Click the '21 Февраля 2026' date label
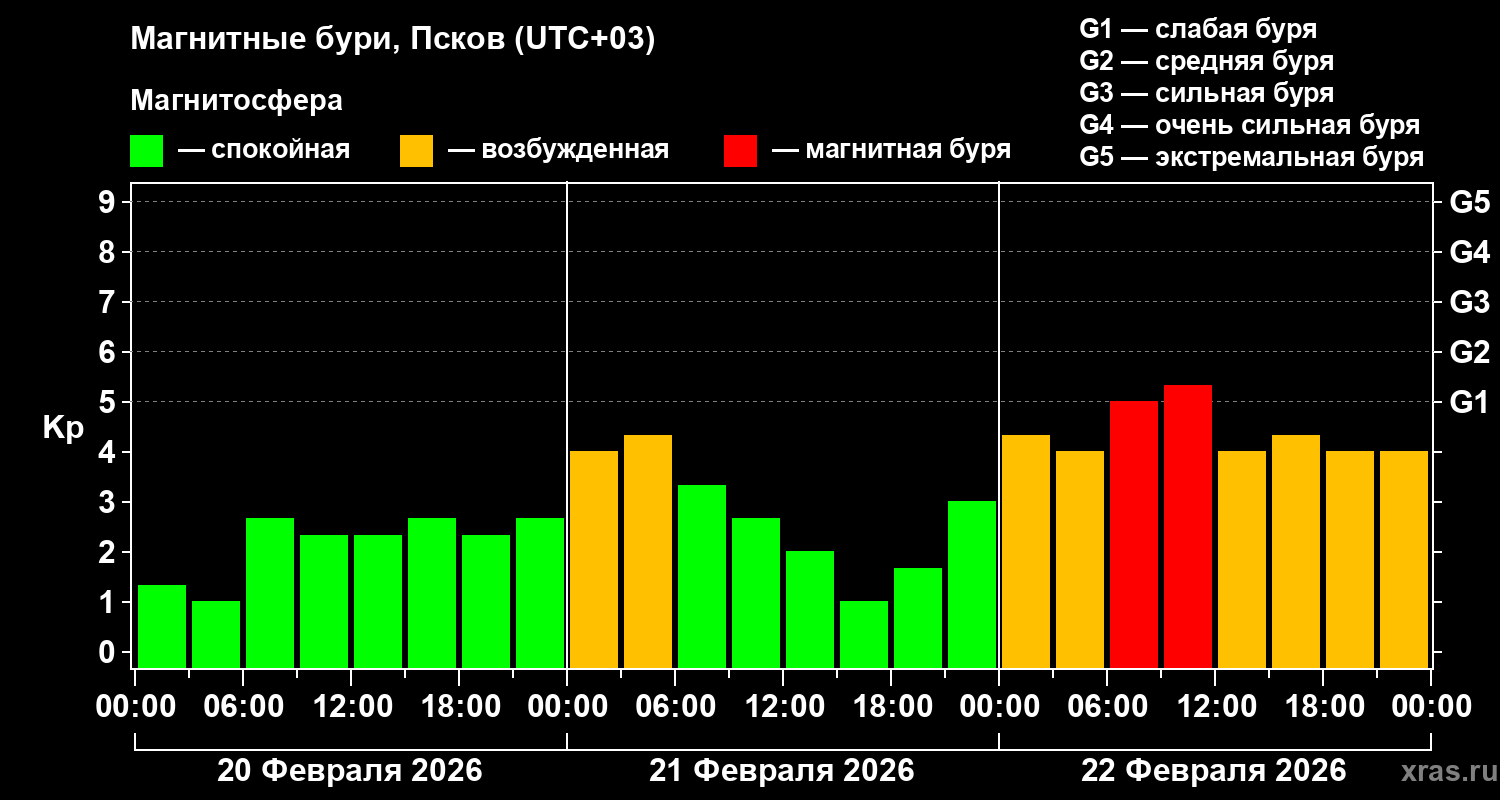The image size is (1500, 800). (782, 771)
